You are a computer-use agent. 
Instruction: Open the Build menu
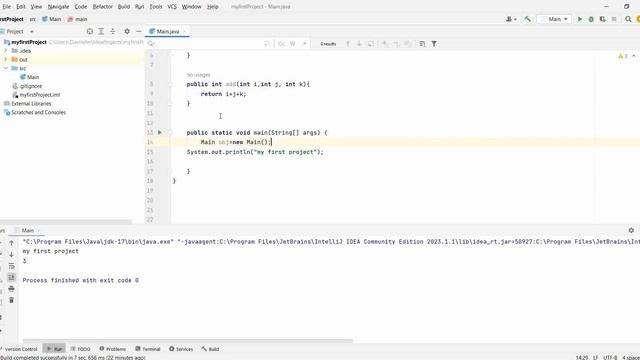[x=124, y=7]
